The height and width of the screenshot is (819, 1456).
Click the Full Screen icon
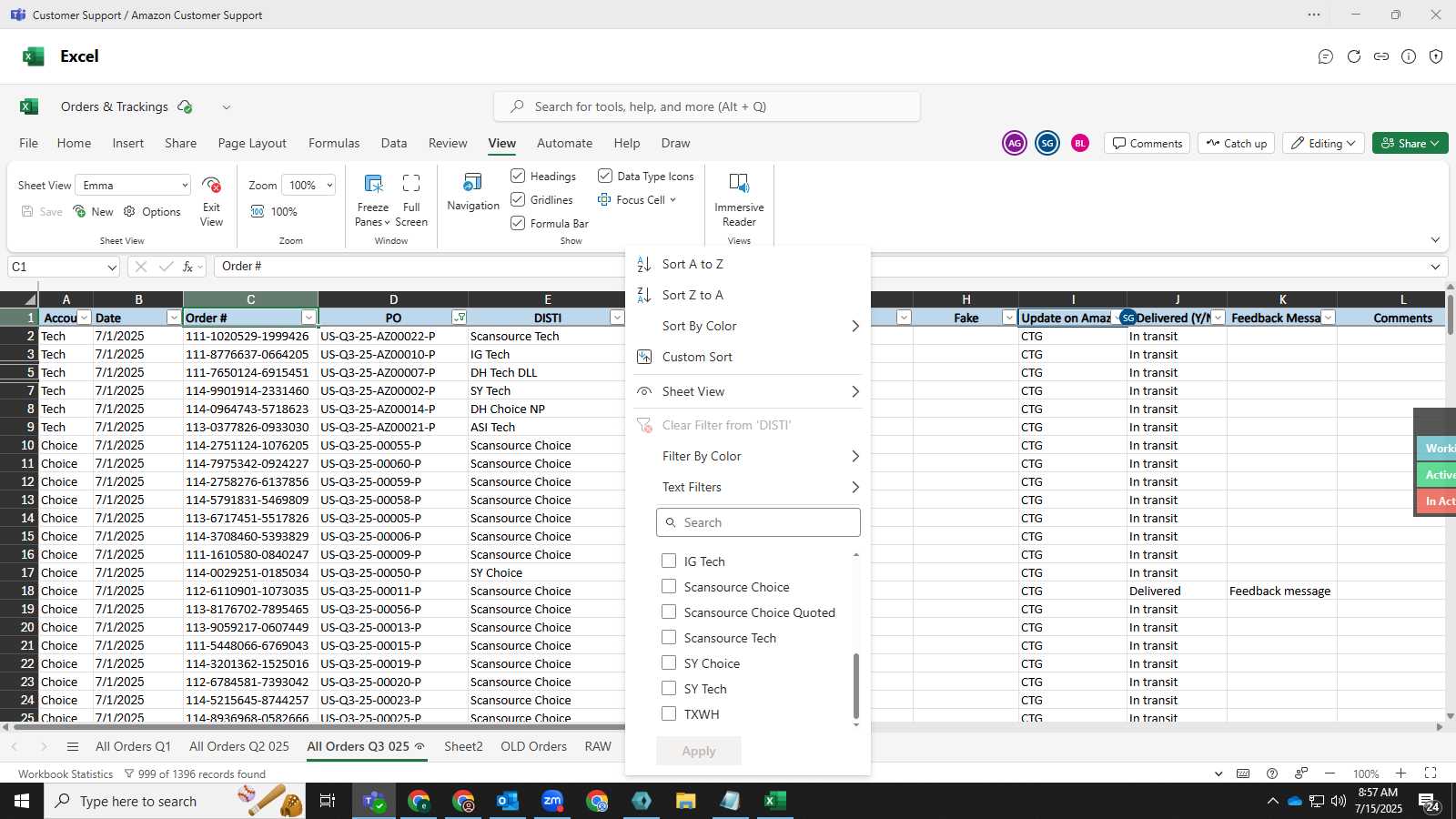click(411, 183)
